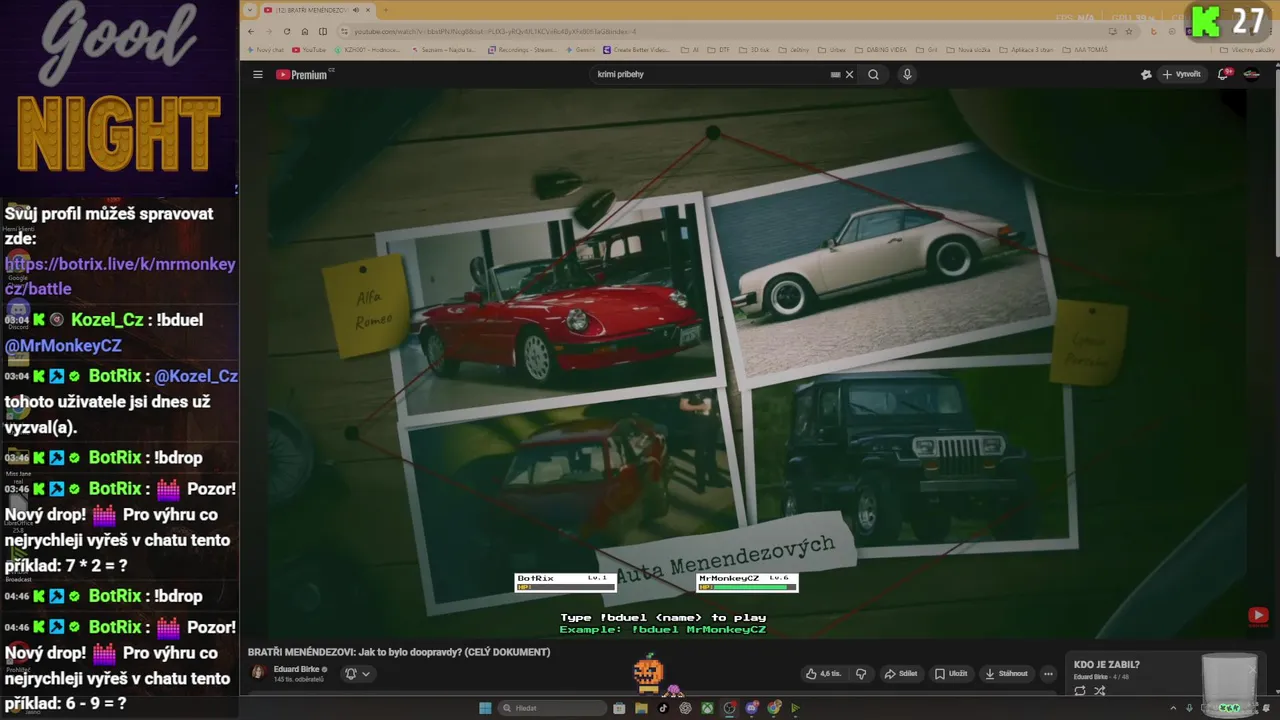
Task: Click the Windows Start button
Action: tap(485, 708)
